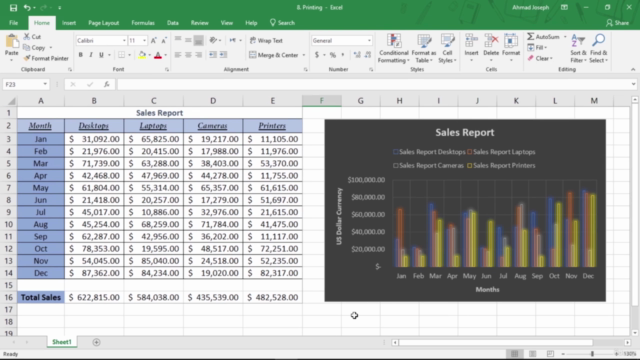The width and height of the screenshot is (640, 360).
Task: Adjust the zoom slider handle
Action: tap(592, 354)
